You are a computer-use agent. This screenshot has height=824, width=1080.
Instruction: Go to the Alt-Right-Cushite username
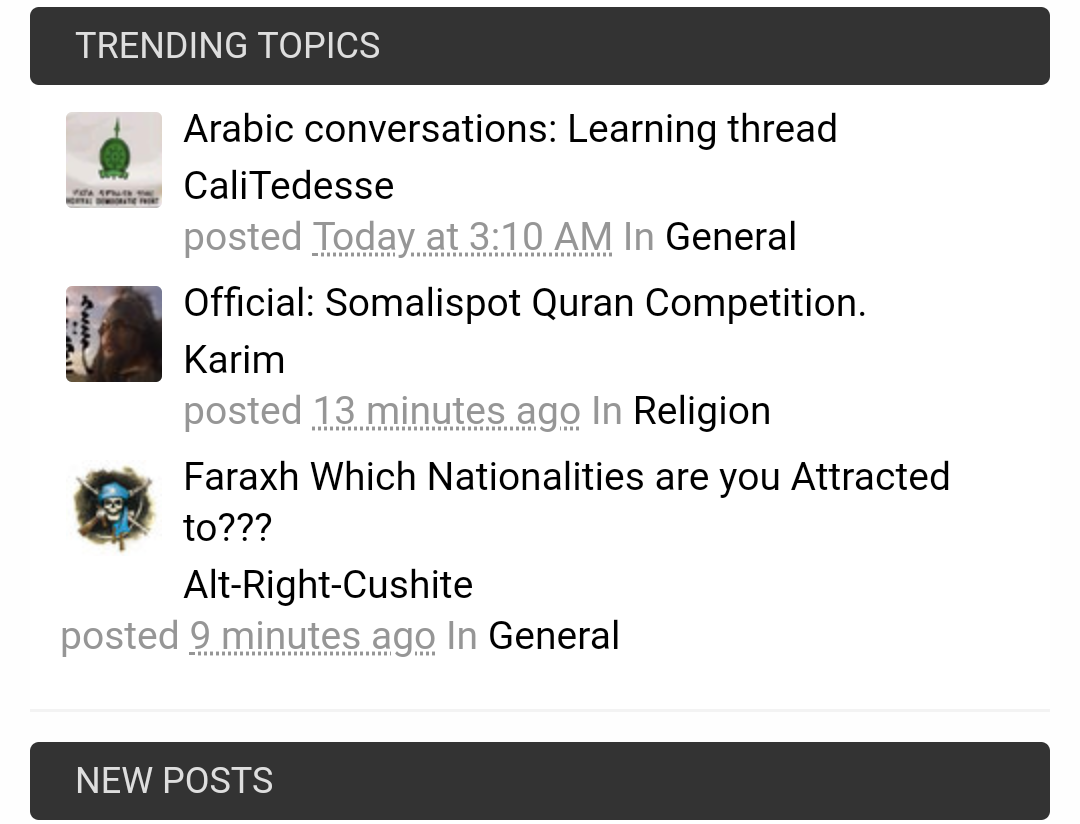tap(328, 585)
